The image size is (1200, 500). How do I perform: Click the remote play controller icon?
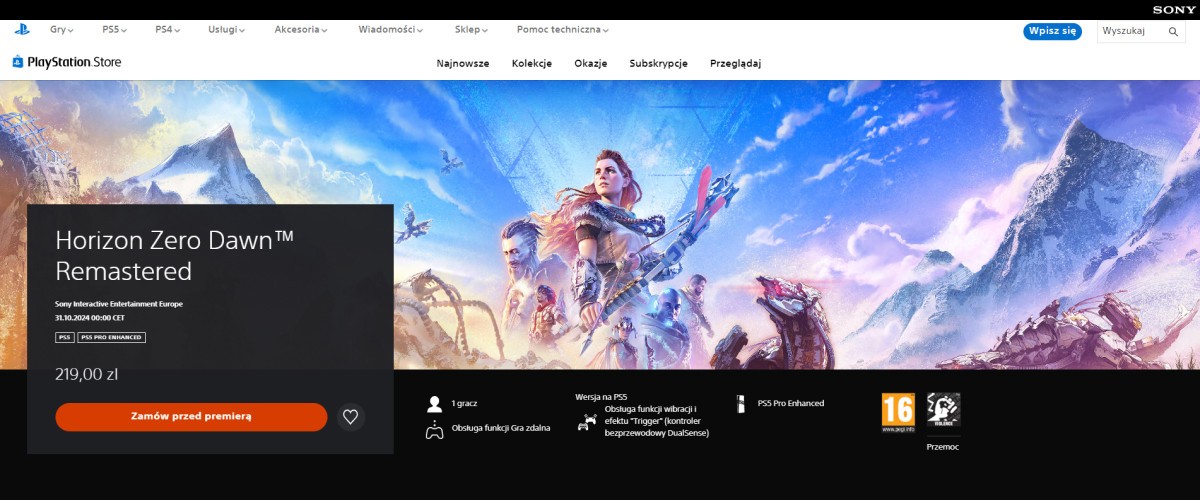click(434, 430)
